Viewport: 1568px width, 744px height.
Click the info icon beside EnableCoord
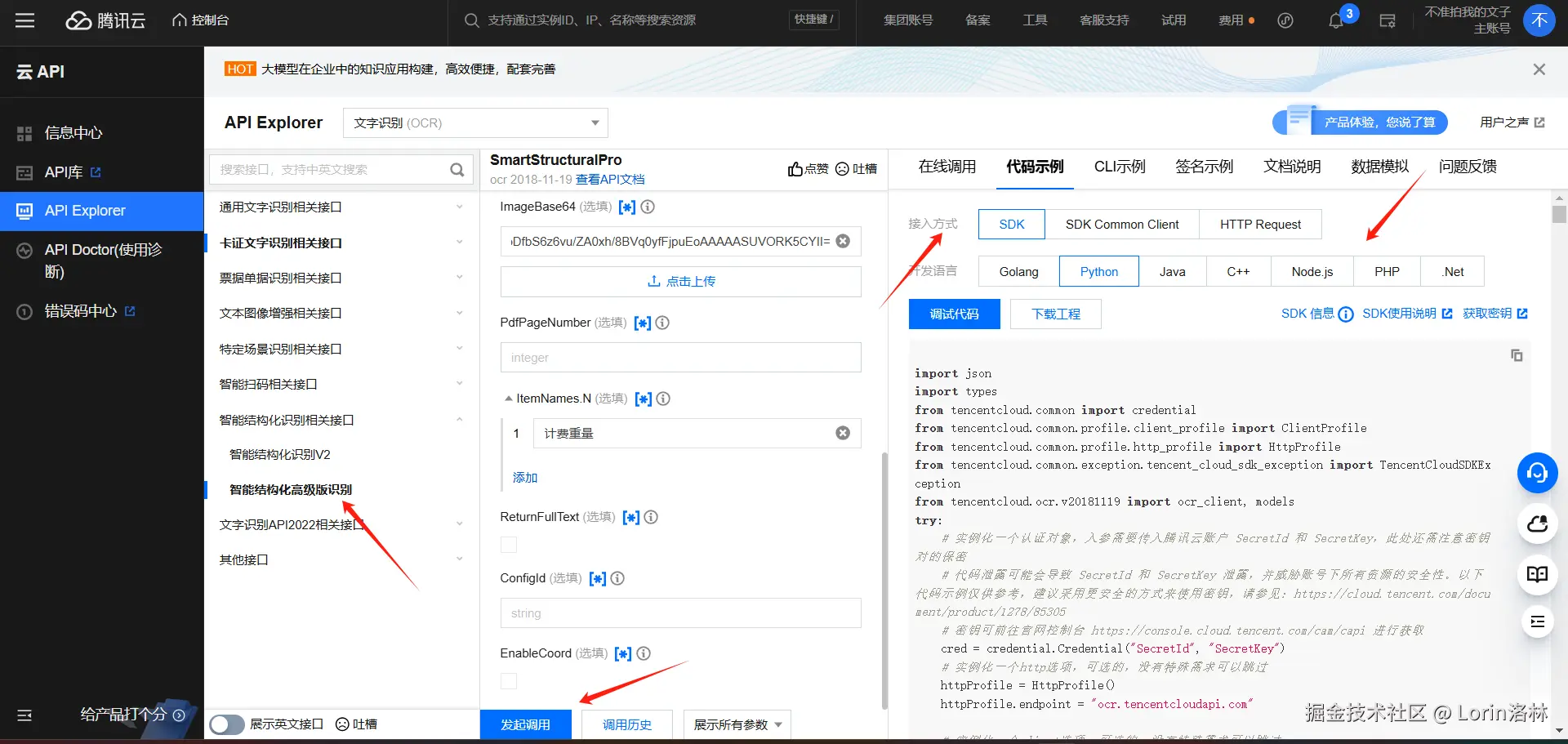point(644,653)
